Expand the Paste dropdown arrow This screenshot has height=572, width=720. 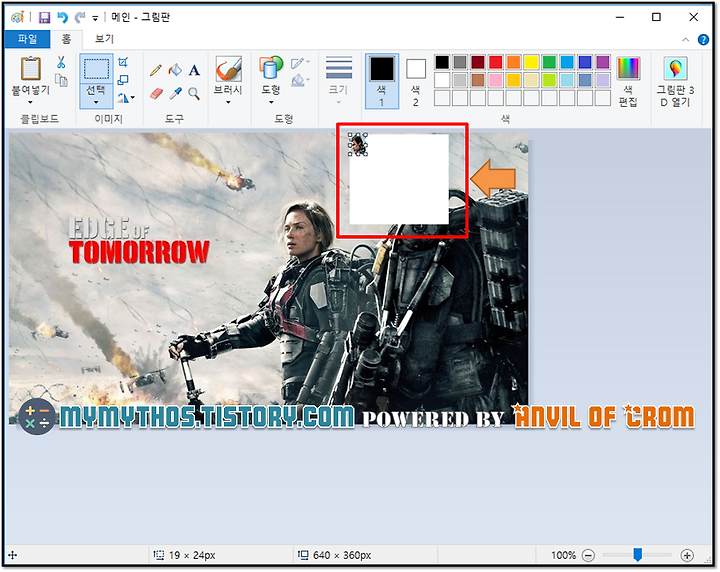point(30,102)
